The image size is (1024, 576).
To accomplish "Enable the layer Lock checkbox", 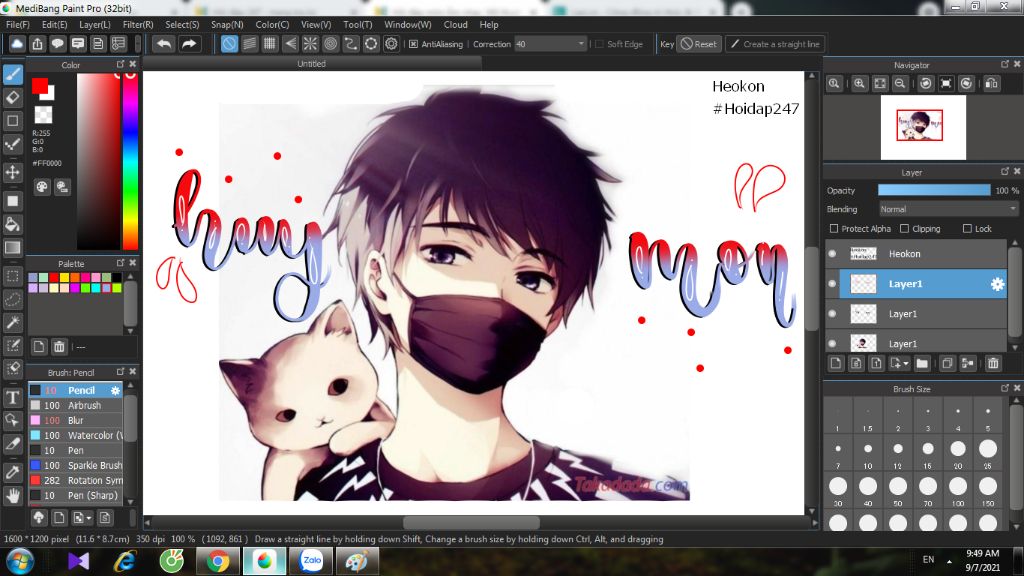I will pos(967,229).
